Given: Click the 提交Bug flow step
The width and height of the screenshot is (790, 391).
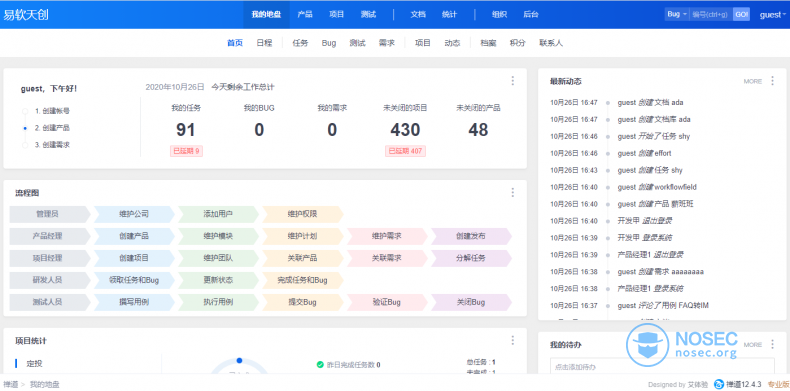Looking at the screenshot, I should (x=302, y=302).
